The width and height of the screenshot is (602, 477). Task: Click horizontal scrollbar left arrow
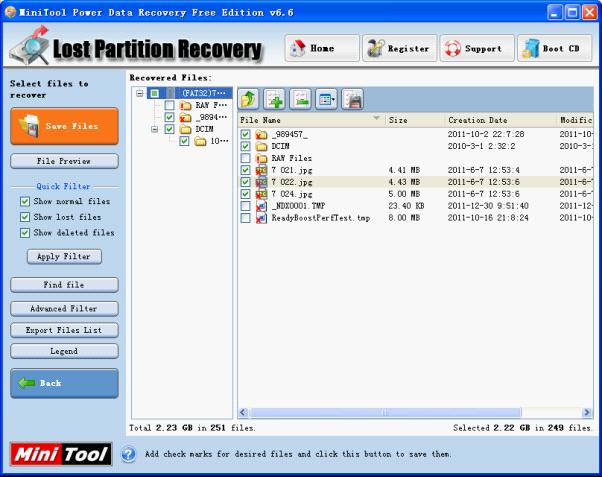coord(243,412)
